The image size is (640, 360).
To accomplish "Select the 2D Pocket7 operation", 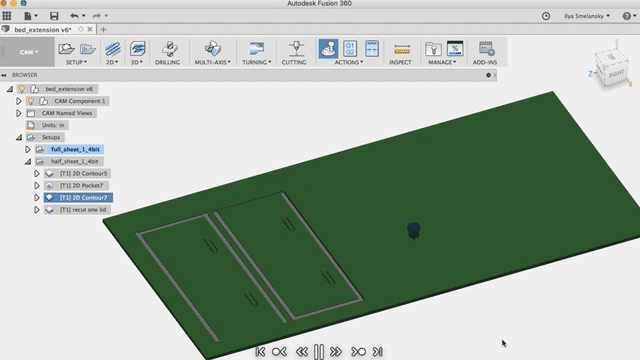I will coord(81,185).
